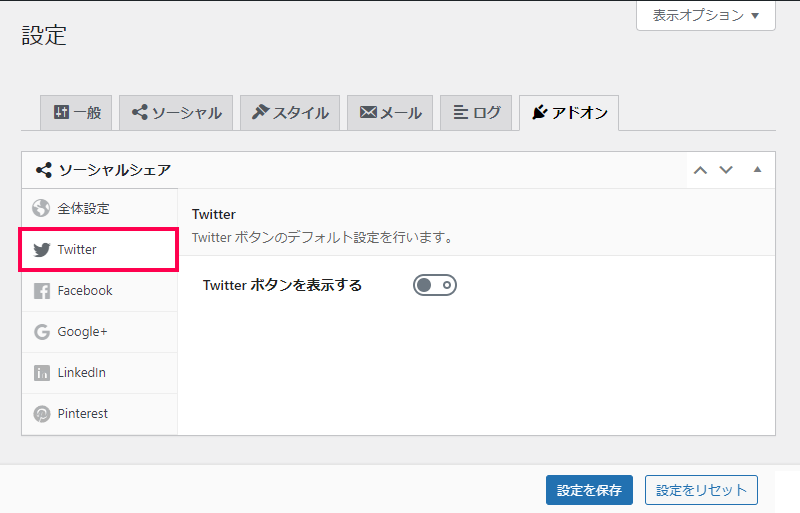Click the Pinterest logo icon
The width and height of the screenshot is (800, 513).
pyautogui.click(x=42, y=413)
